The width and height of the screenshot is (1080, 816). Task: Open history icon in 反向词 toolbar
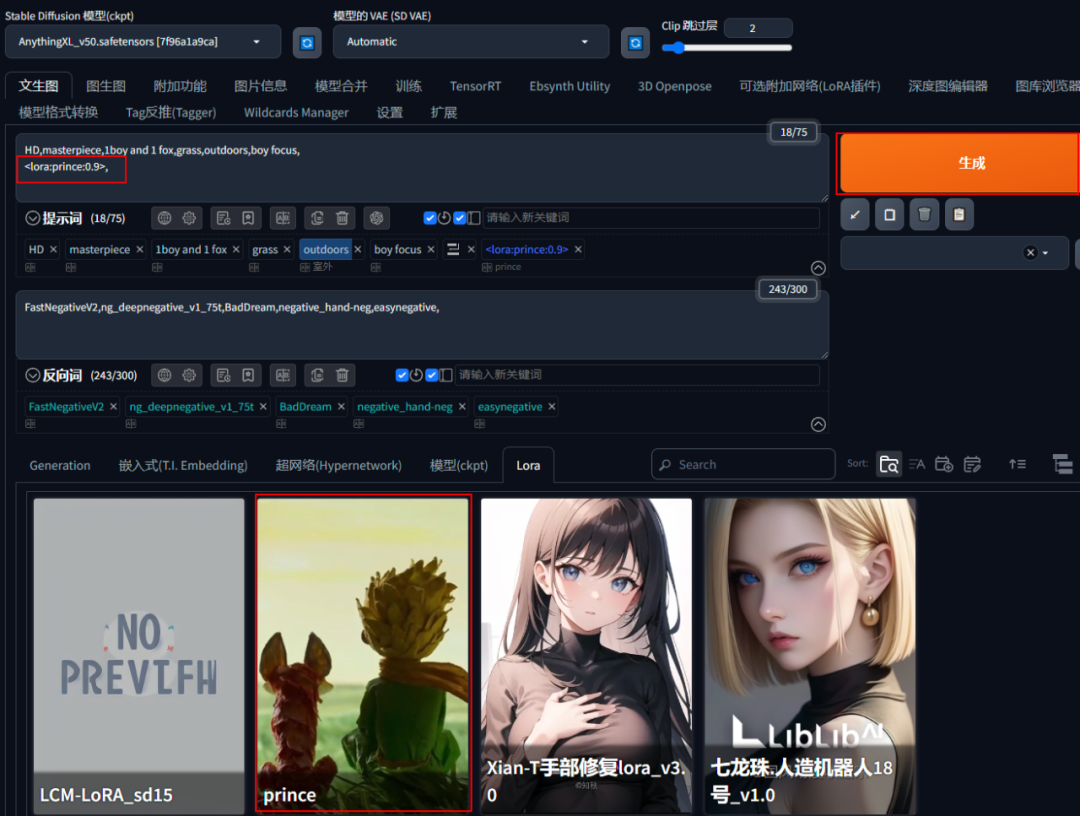click(x=223, y=375)
